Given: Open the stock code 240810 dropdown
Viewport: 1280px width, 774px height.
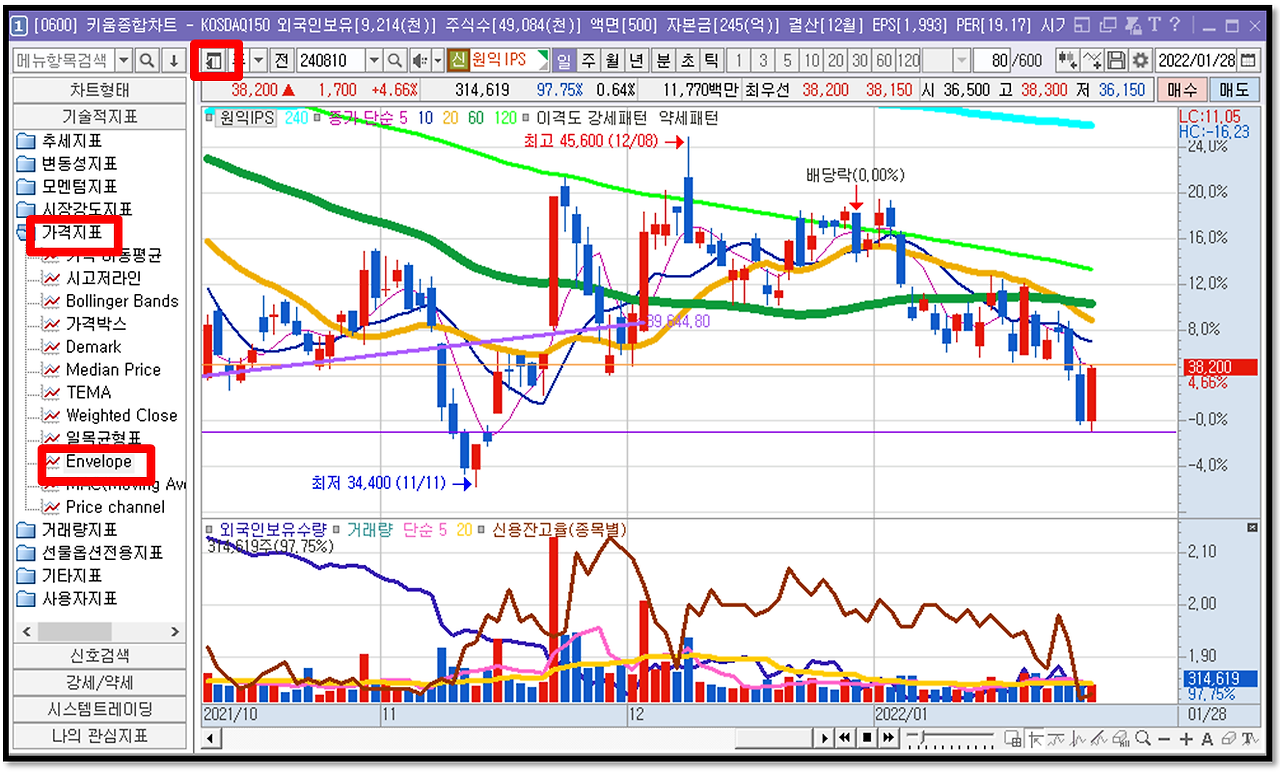Looking at the screenshot, I should pos(374,61).
